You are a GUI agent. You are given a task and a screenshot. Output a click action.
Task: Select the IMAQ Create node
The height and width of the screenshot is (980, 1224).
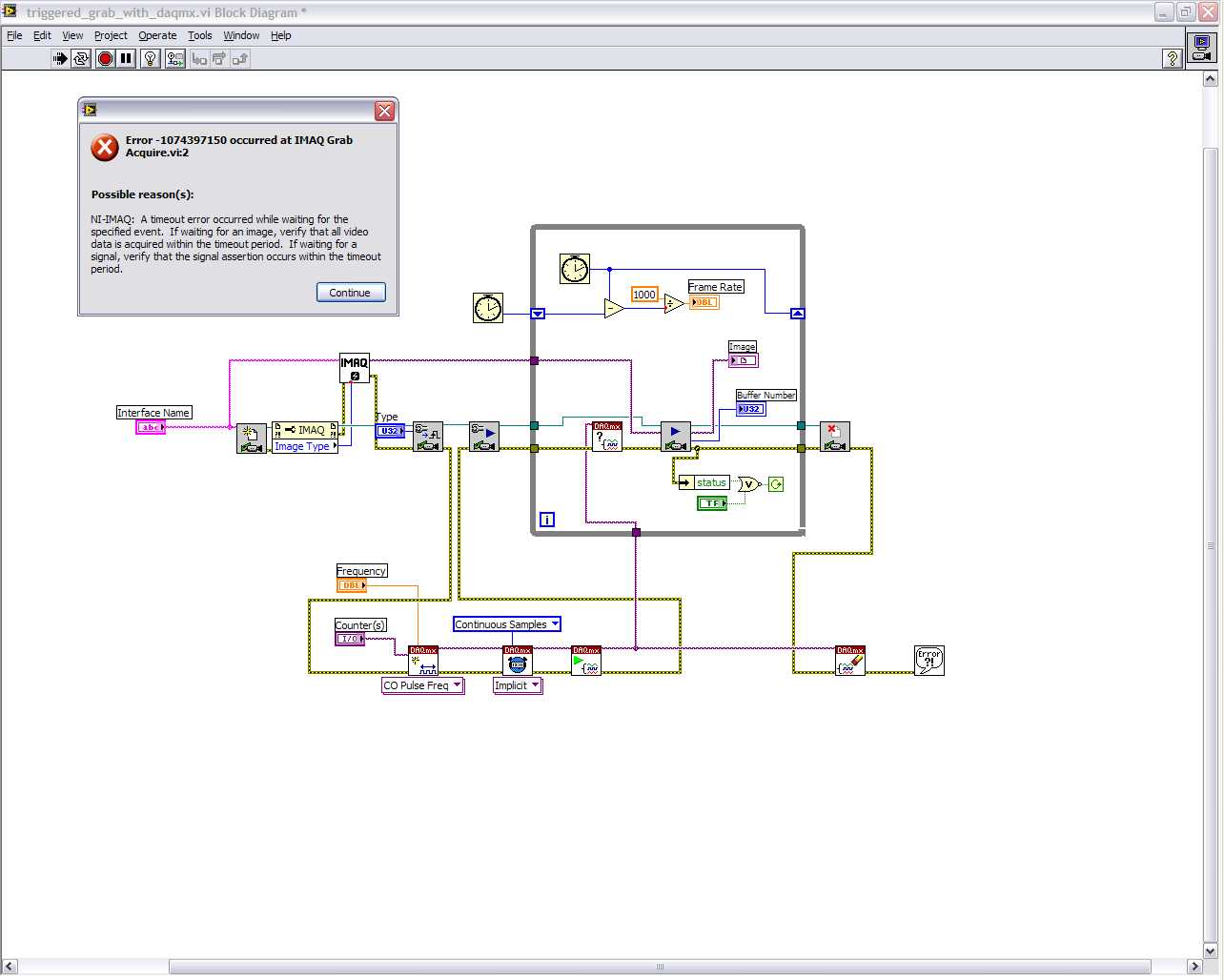(x=355, y=368)
